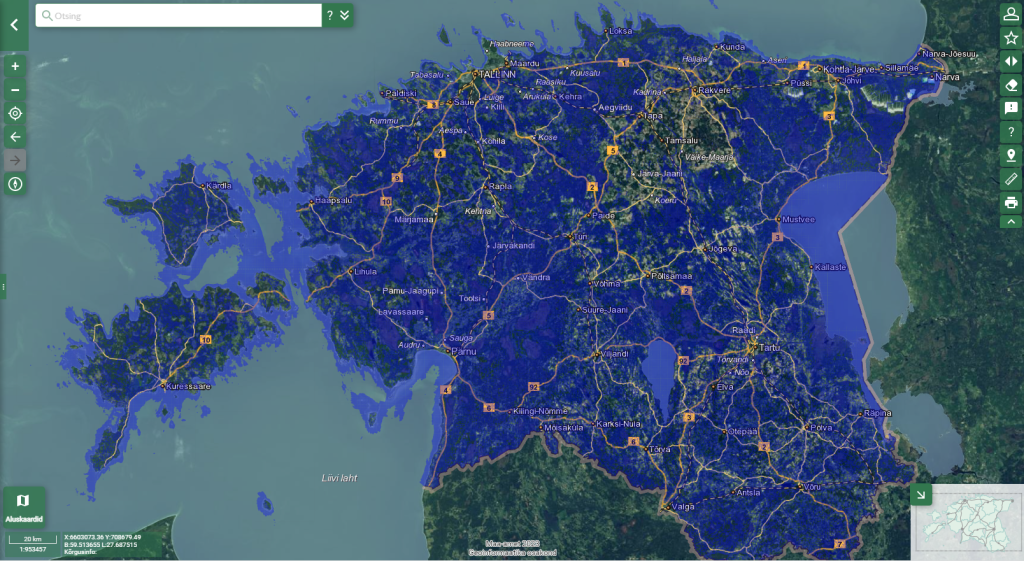Zoom in with the plus button
Screen dimensions: 1024x561
tap(15, 66)
